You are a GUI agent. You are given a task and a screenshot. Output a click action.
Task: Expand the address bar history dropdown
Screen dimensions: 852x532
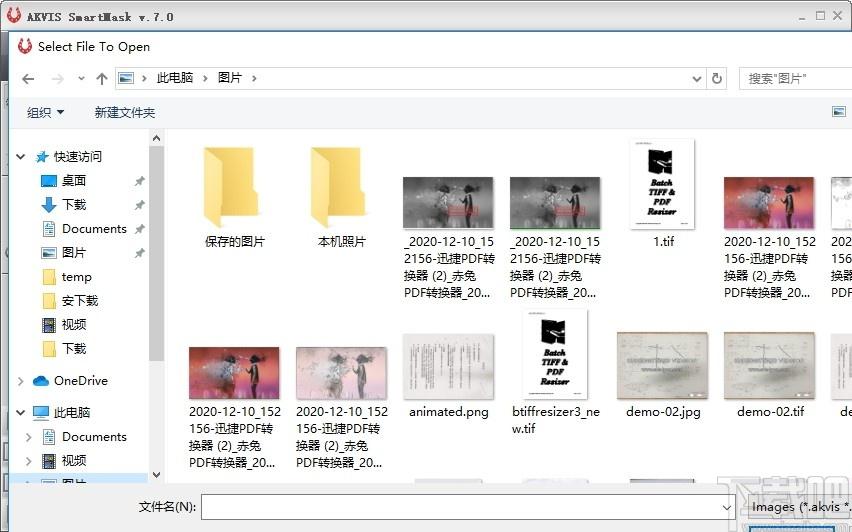[697, 79]
